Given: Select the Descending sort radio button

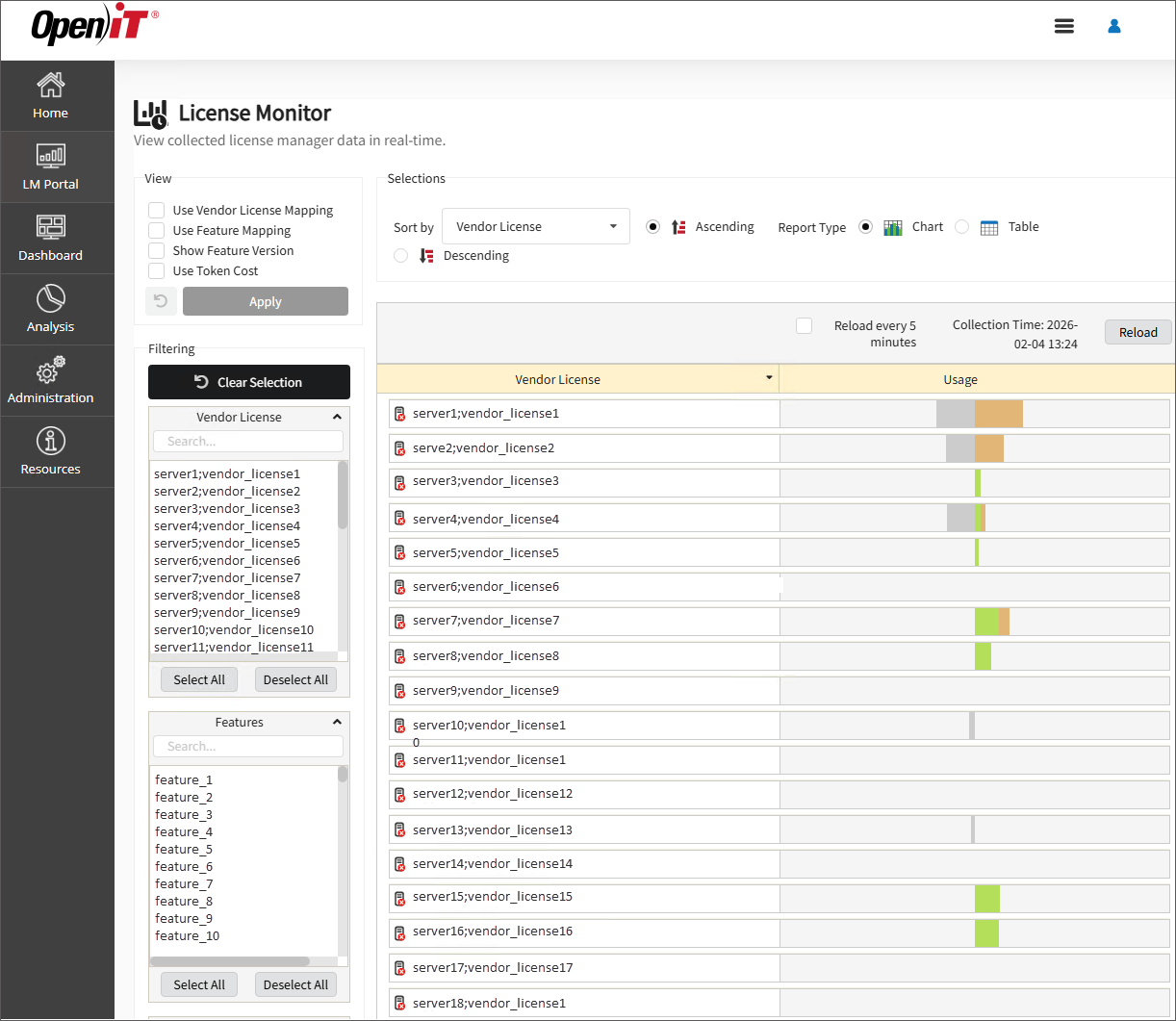Looking at the screenshot, I should [x=401, y=256].
